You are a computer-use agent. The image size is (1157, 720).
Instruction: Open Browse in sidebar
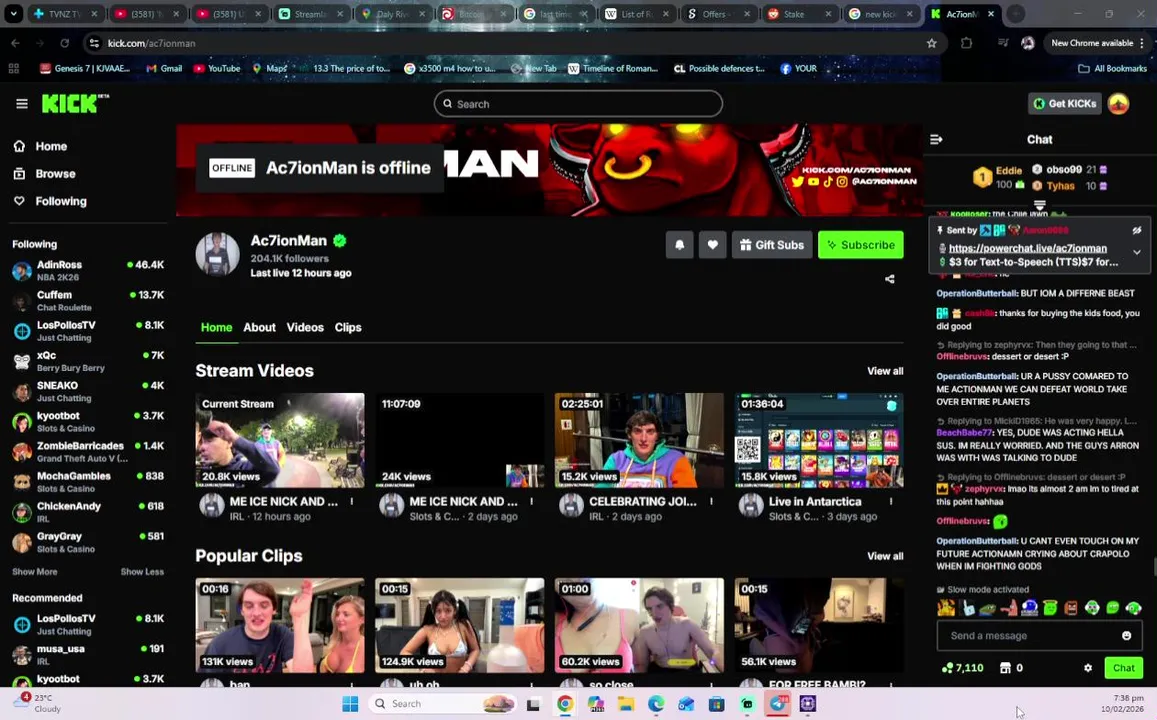click(45, 173)
